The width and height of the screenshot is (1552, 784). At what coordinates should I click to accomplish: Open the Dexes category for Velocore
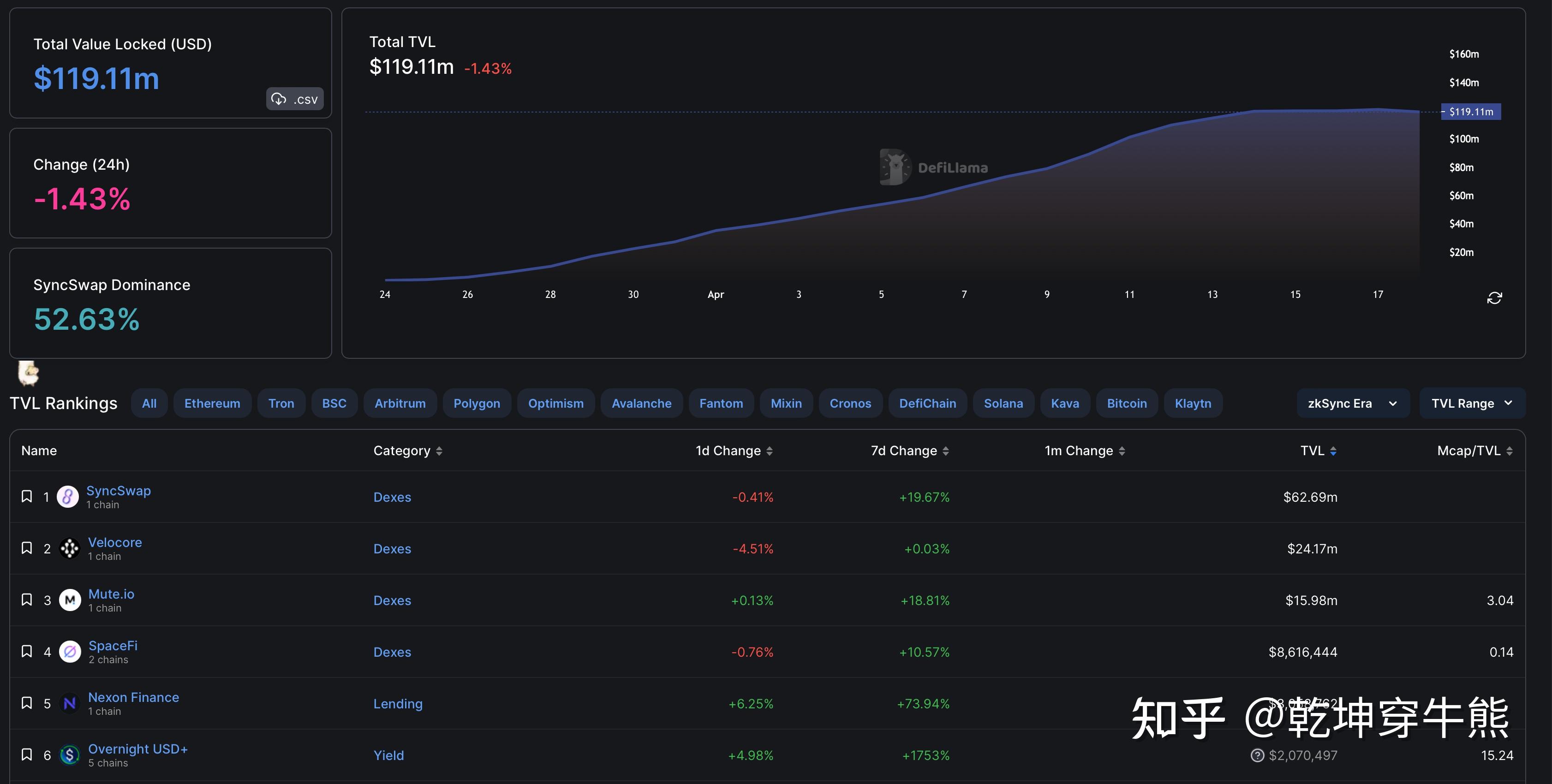(x=392, y=549)
